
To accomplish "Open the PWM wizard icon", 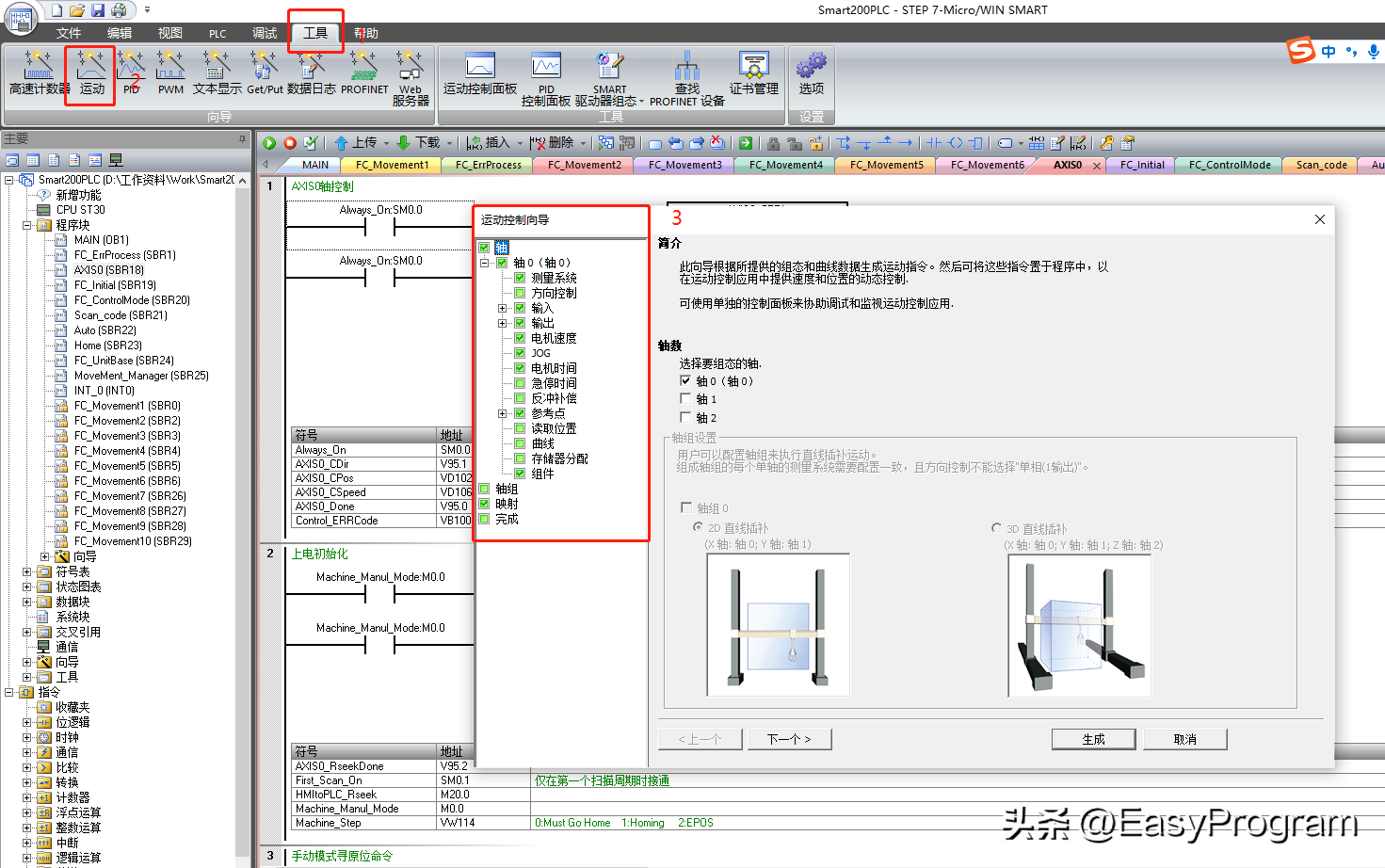I will pyautogui.click(x=170, y=73).
